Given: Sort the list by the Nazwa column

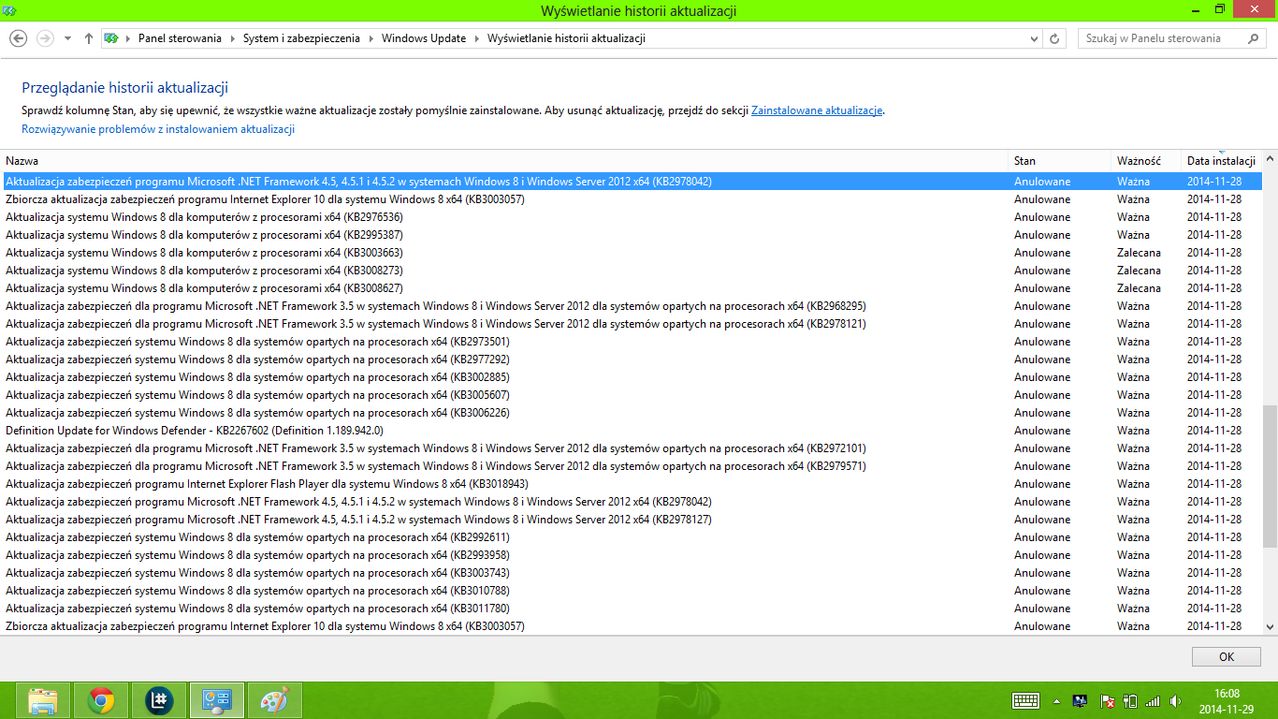Looking at the screenshot, I should [x=505, y=160].
